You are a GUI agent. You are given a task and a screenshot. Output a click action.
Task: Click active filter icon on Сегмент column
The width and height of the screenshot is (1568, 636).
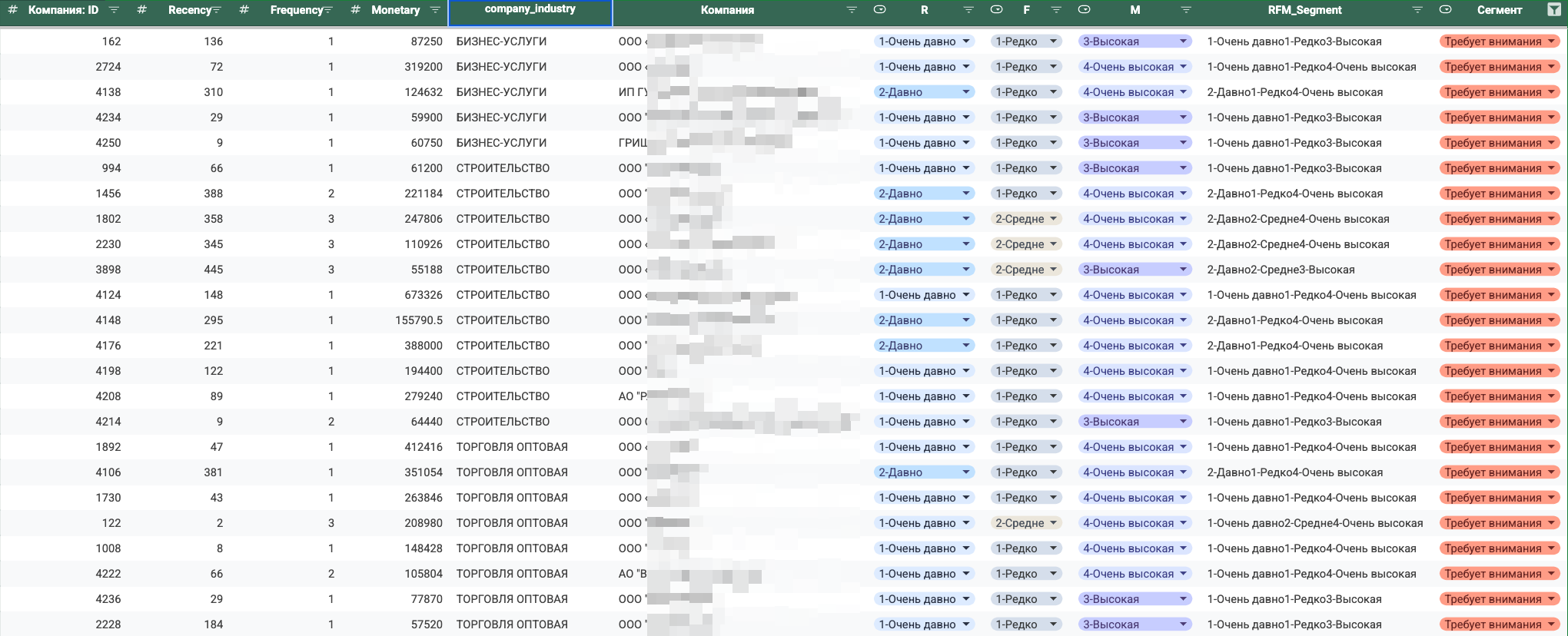pos(1553,10)
